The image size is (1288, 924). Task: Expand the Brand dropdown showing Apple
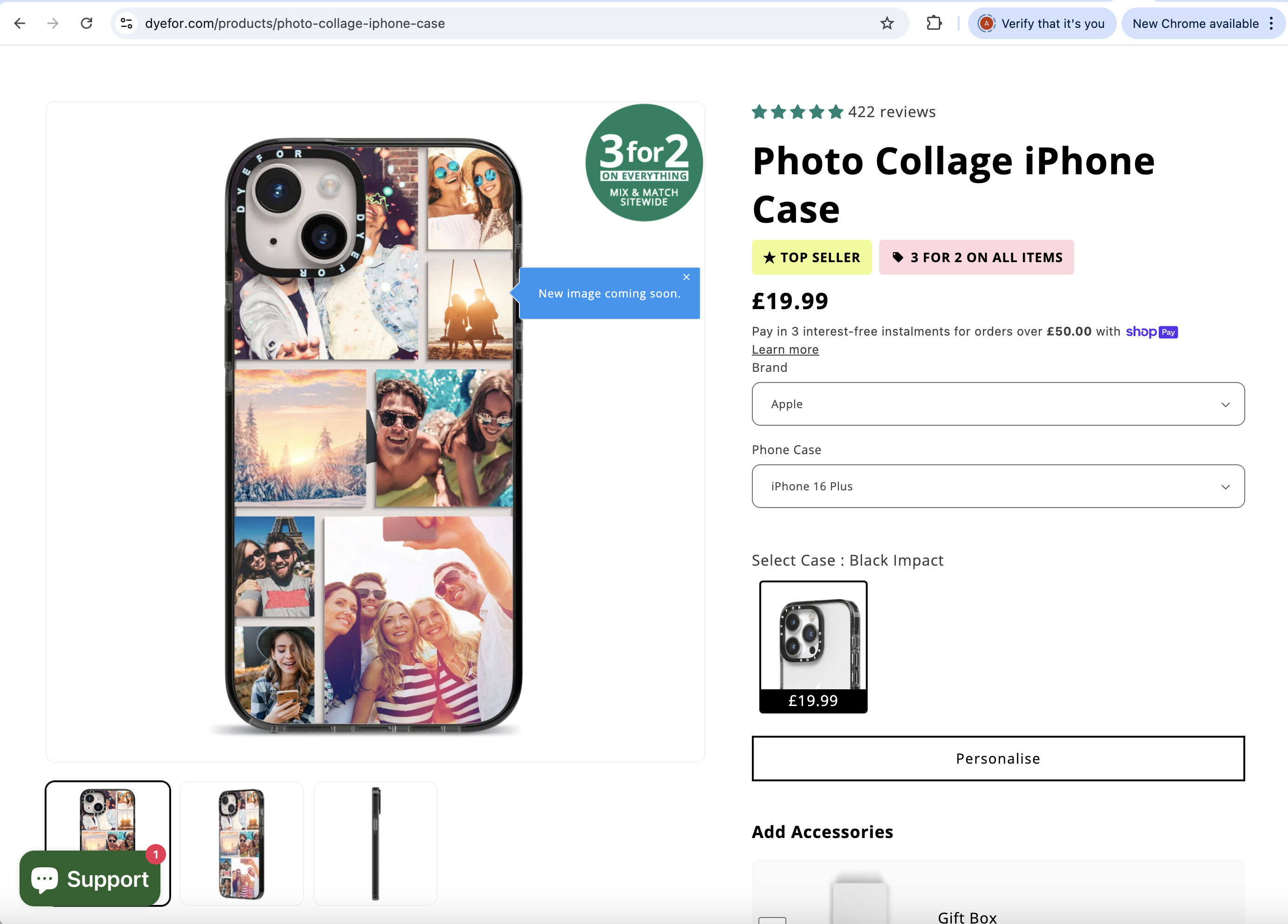pos(998,404)
